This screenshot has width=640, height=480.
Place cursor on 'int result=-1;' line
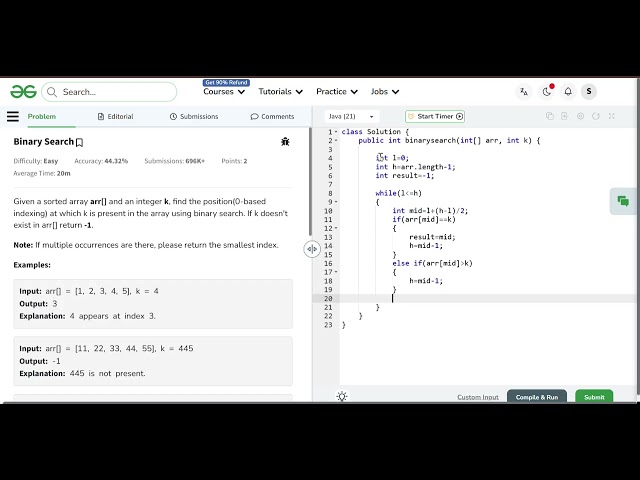pos(405,176)
